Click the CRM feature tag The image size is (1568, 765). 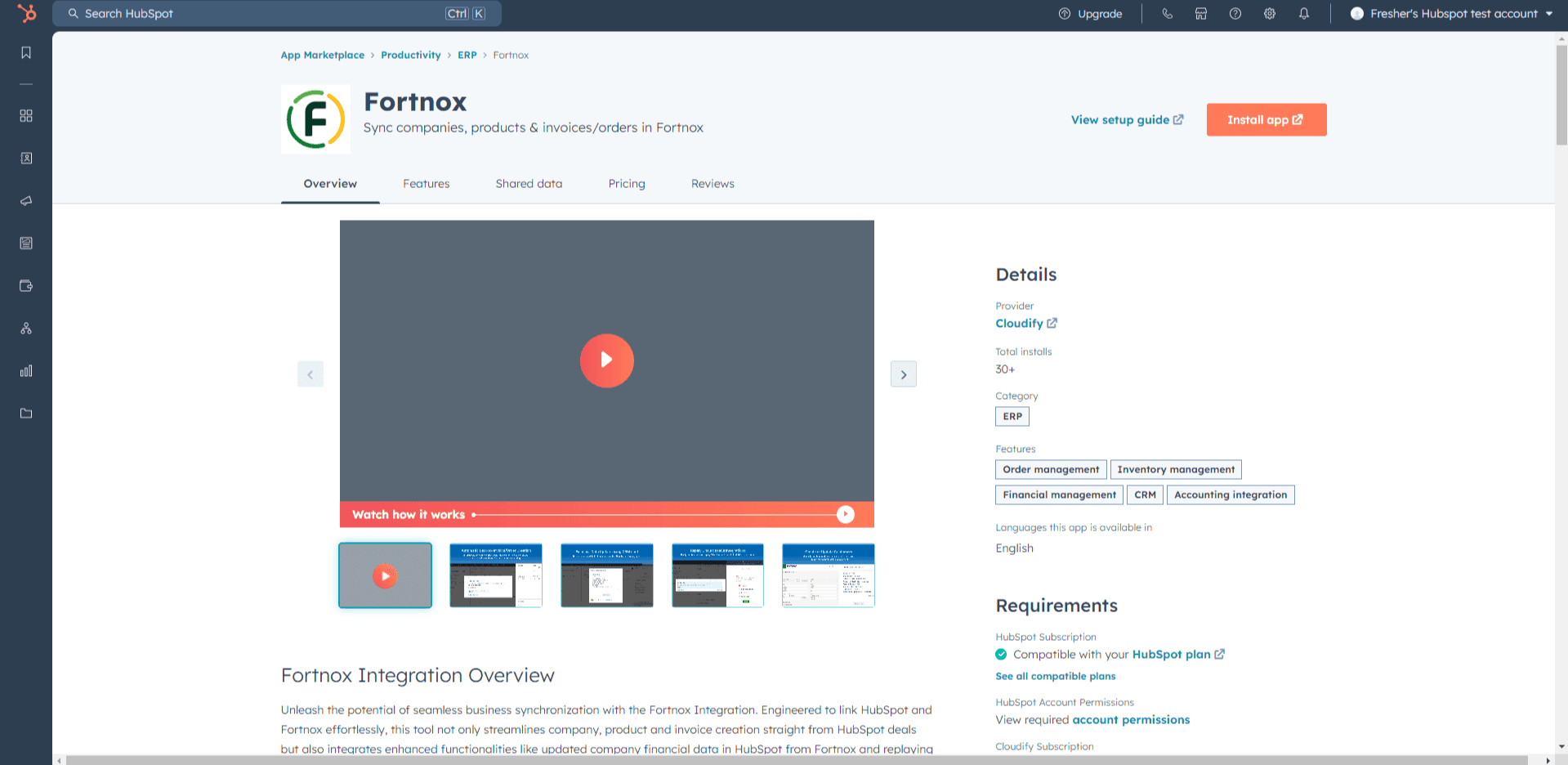[1145, 495]
